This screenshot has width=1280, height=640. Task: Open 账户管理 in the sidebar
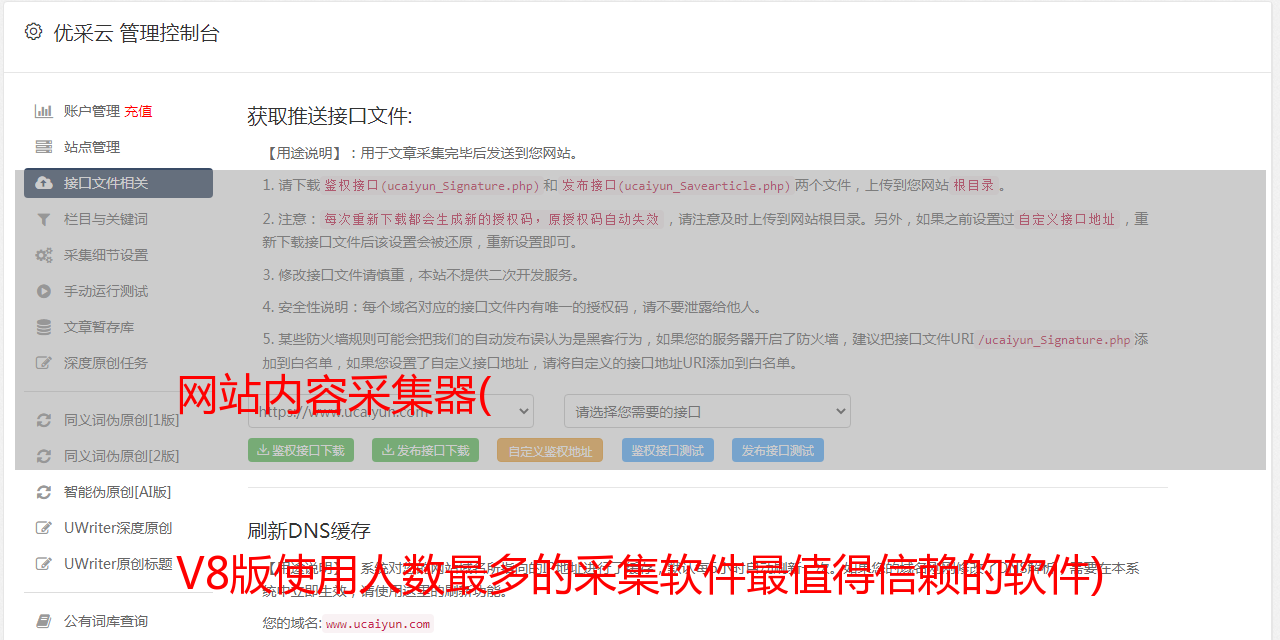coord(92,111)
